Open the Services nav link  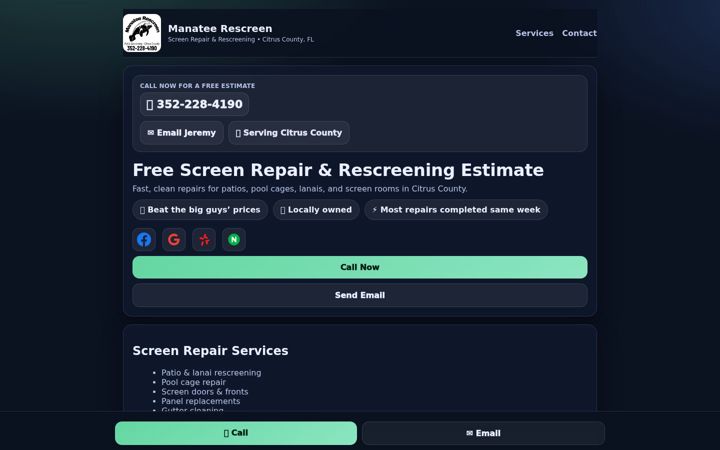[x=534, y=33]
